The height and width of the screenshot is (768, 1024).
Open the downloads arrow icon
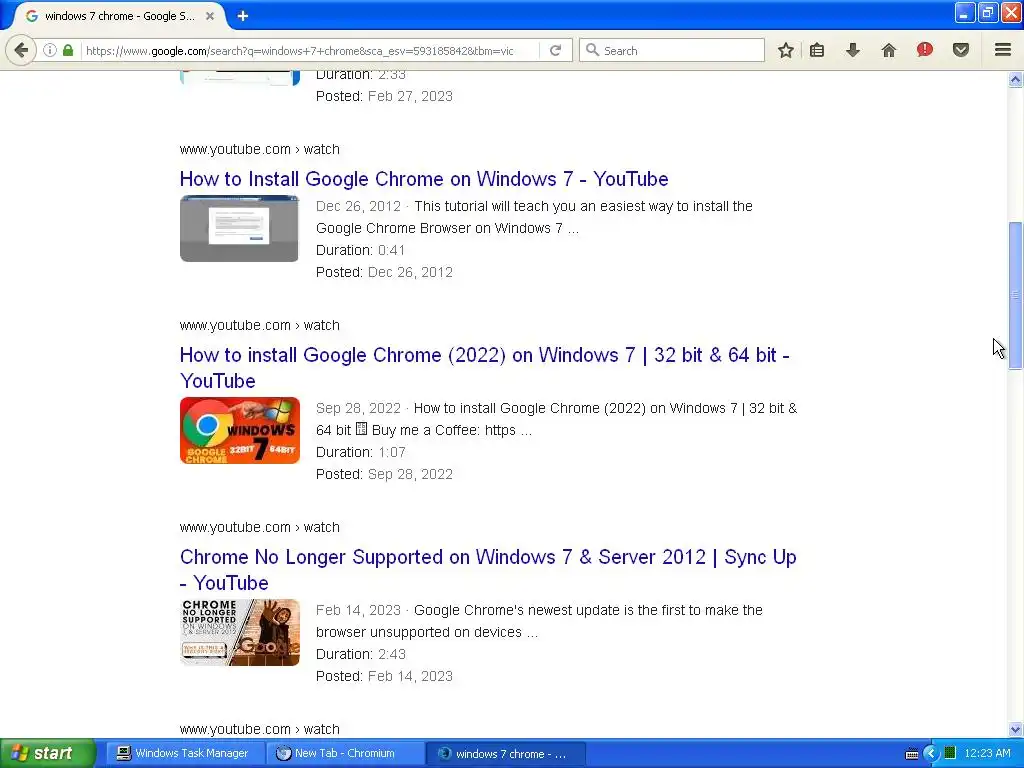pos(853,50)
